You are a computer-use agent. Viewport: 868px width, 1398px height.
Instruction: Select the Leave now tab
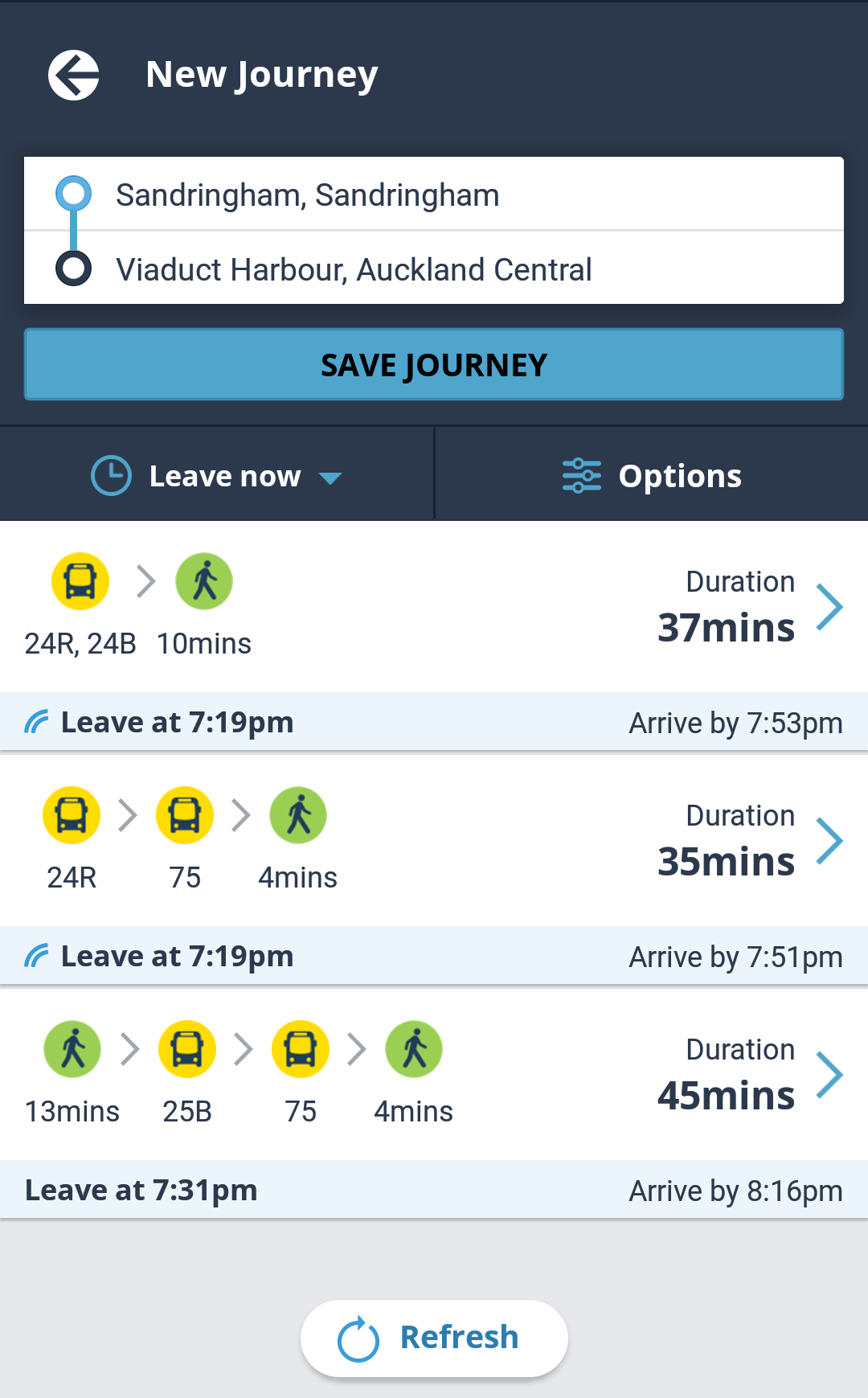tap(217, 474)
